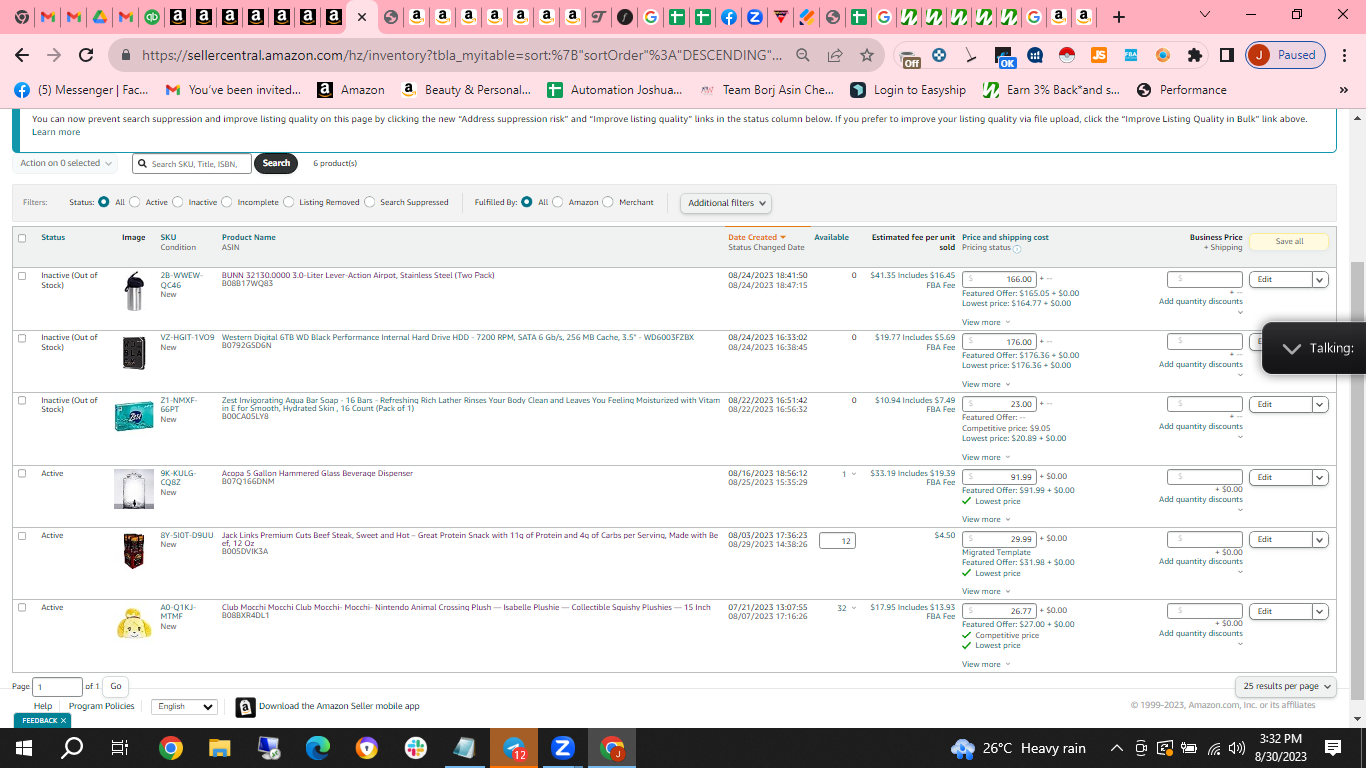Open Slack from the taskbar

pos(416,748)
